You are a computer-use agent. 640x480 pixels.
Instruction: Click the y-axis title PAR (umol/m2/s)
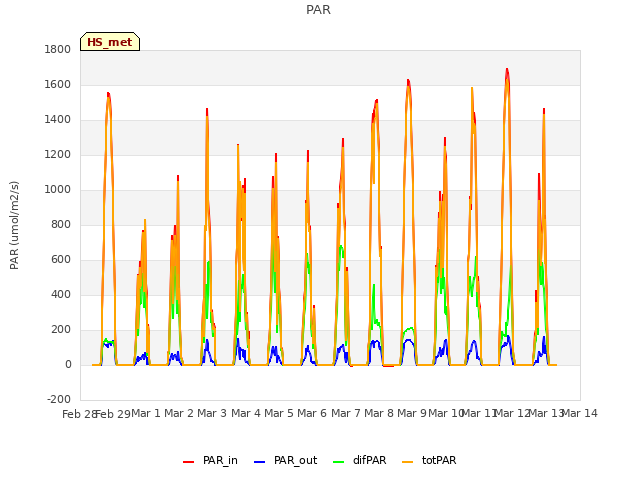(x=14, y=225)
